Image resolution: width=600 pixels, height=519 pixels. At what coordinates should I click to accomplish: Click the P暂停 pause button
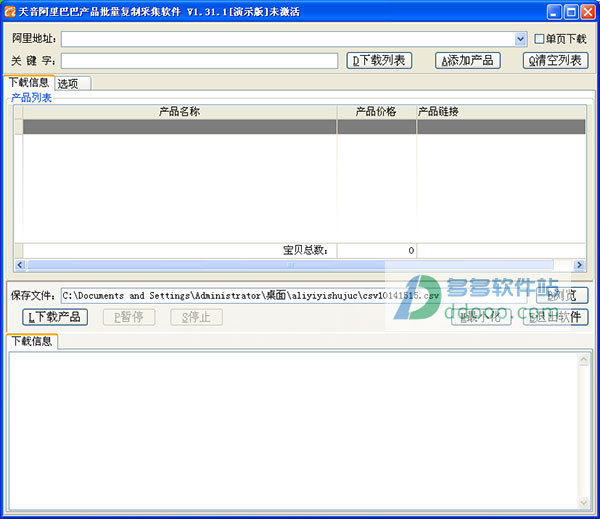point(129,317)
